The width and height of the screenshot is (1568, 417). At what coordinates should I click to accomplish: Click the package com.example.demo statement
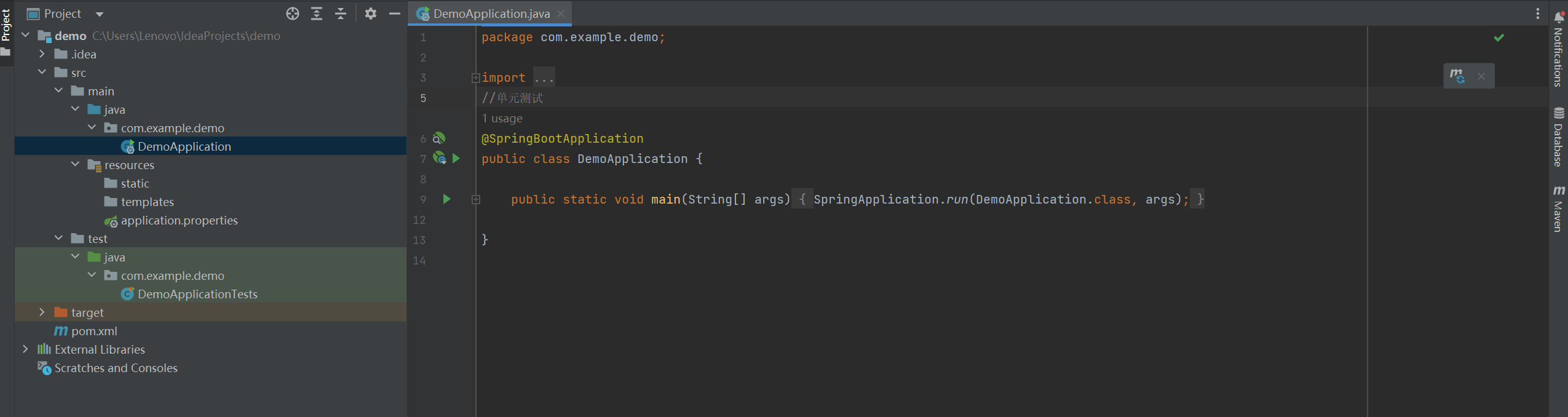pos(573,38)
